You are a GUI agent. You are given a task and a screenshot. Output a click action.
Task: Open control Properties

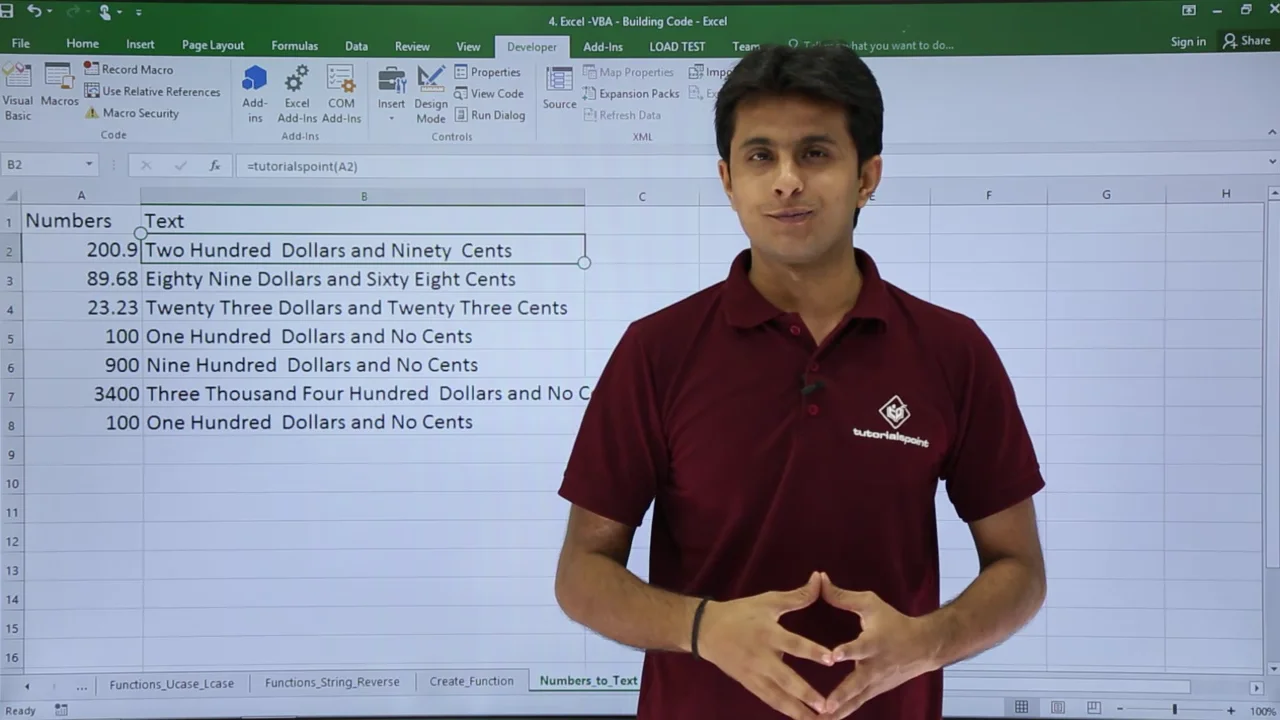[488, 72]
